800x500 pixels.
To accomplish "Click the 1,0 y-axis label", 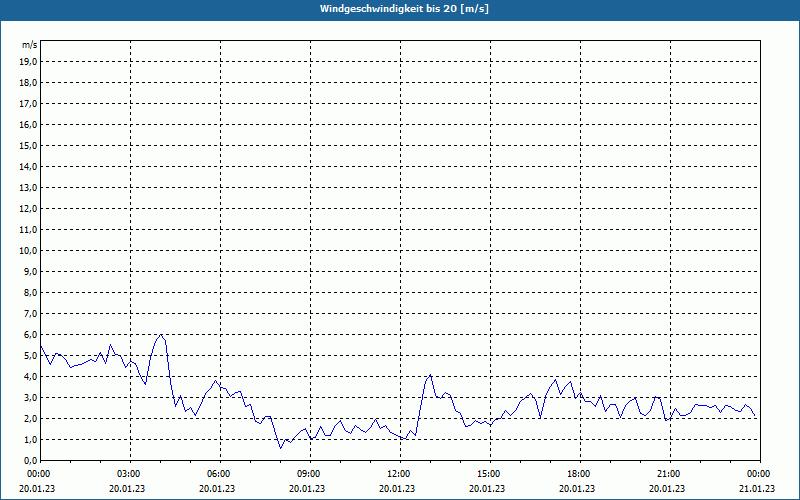I will [30, 439].
